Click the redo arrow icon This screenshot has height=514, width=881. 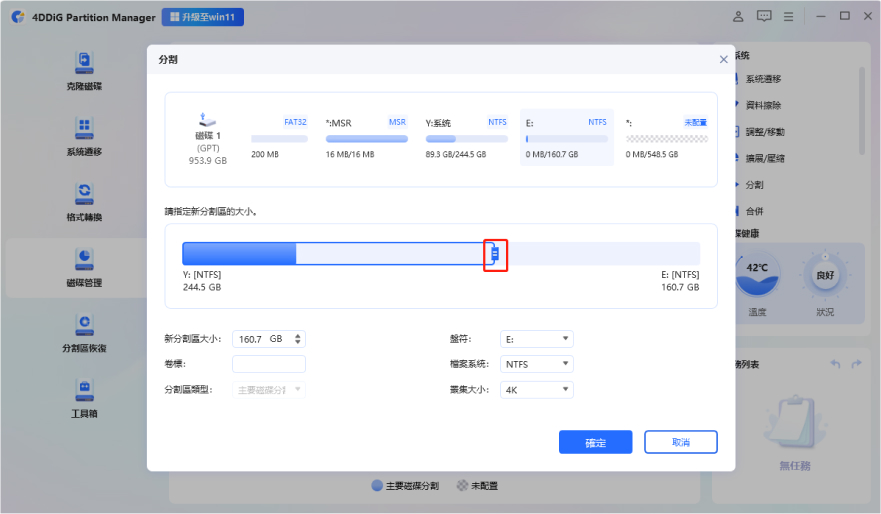pos(856,364)
